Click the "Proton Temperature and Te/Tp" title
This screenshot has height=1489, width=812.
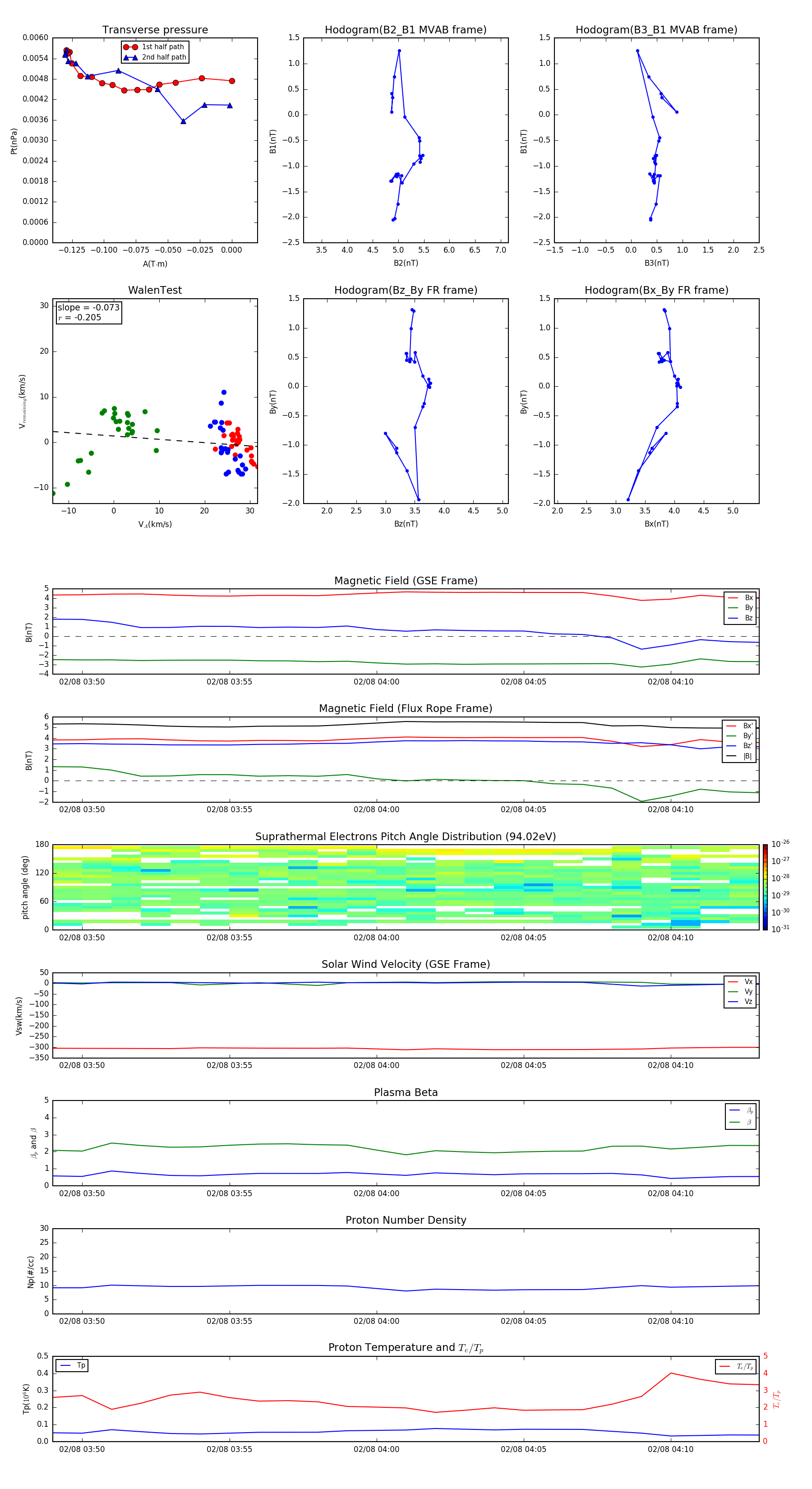pyautogui.click(x=406, y=1348)
